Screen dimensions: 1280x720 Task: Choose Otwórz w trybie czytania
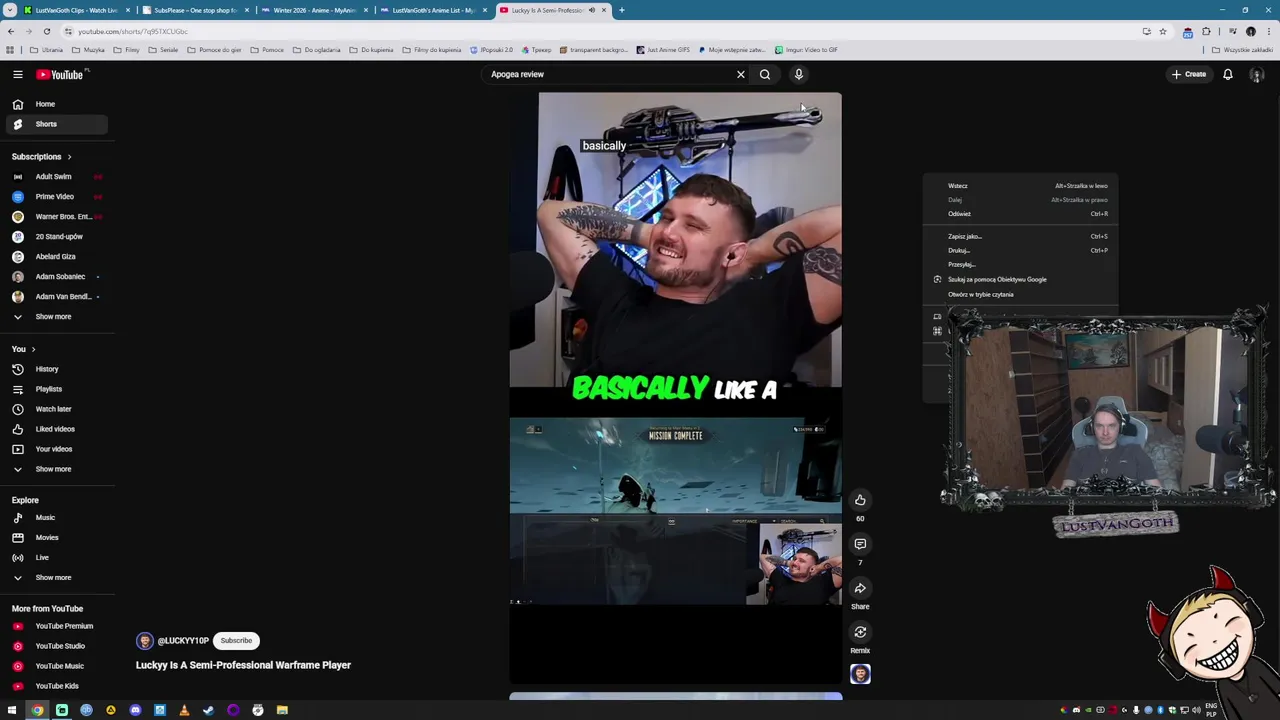pyautogui.click(x=1021, y=295)
